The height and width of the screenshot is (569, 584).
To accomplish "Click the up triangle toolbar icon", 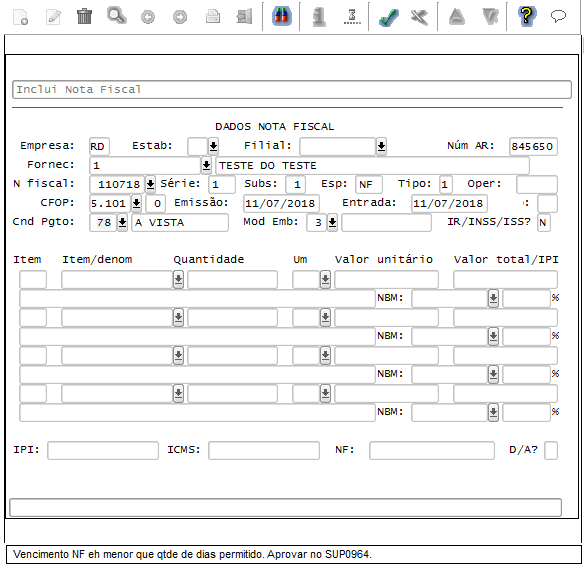I will [x=457, y=17].
